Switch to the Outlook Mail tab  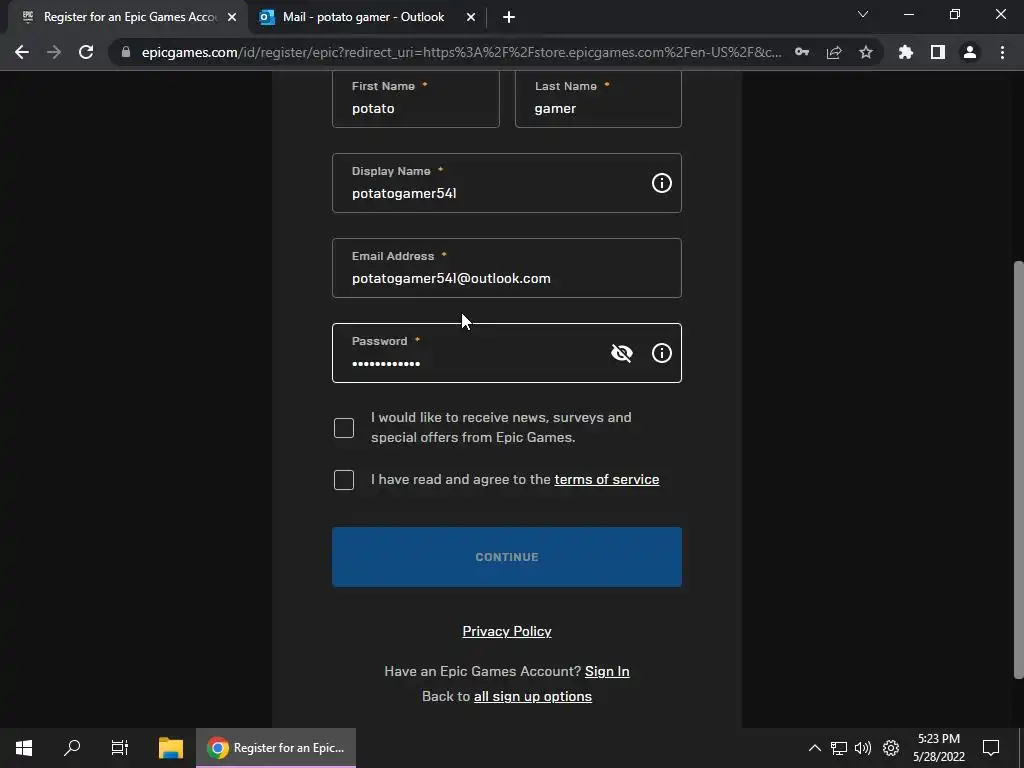pos(363,17)
